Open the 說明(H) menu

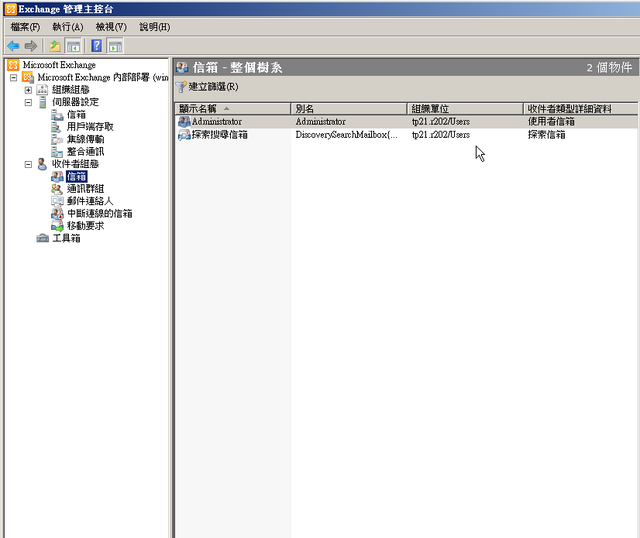155,27
